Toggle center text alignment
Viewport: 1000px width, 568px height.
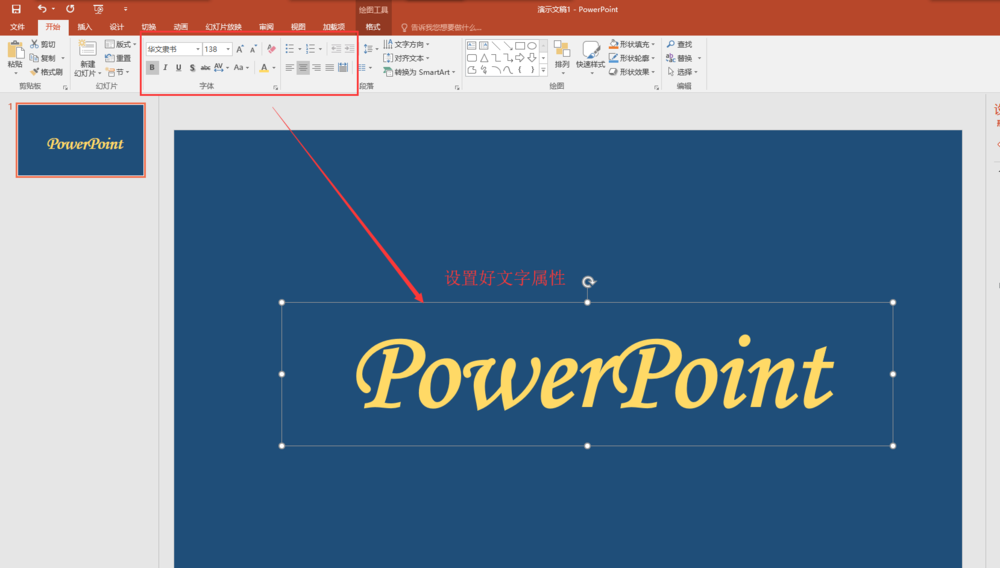pyautogui.click(x=303, y=68)
